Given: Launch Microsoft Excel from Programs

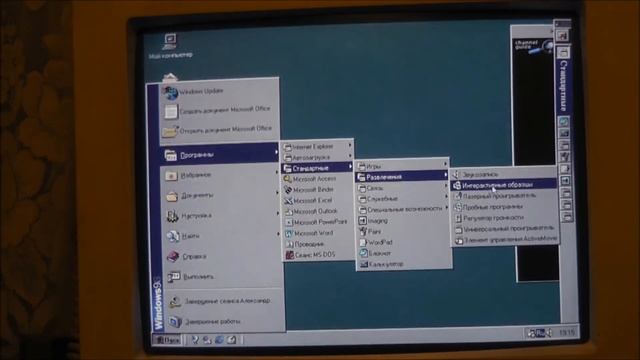Looking at the screenshot, I should (318, 200).
